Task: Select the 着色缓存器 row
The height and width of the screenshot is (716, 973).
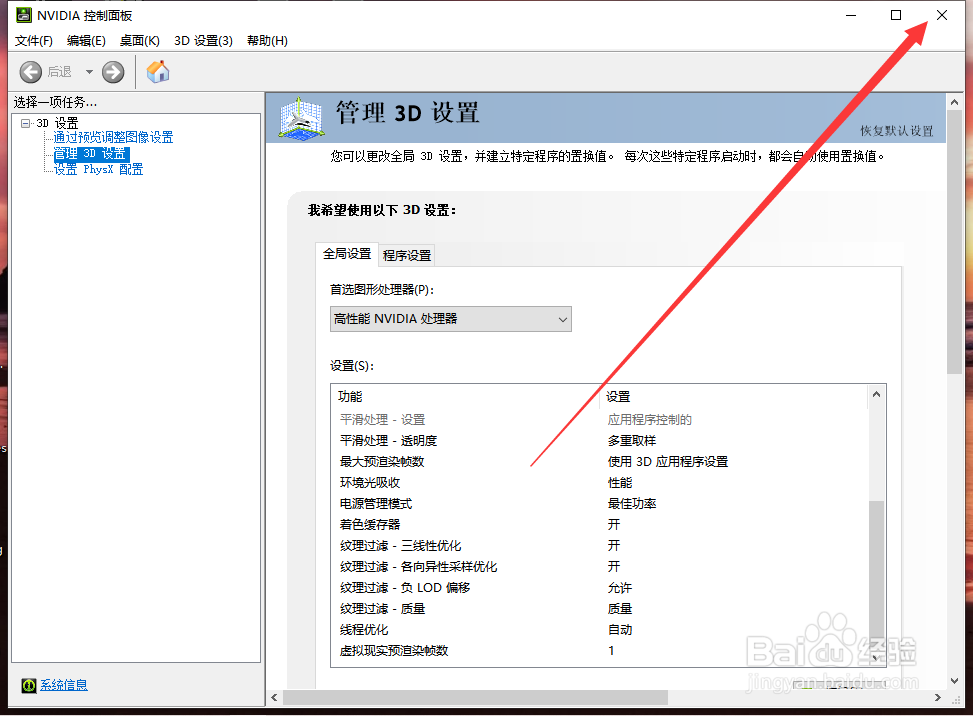Action: click(x=600, y=525)
